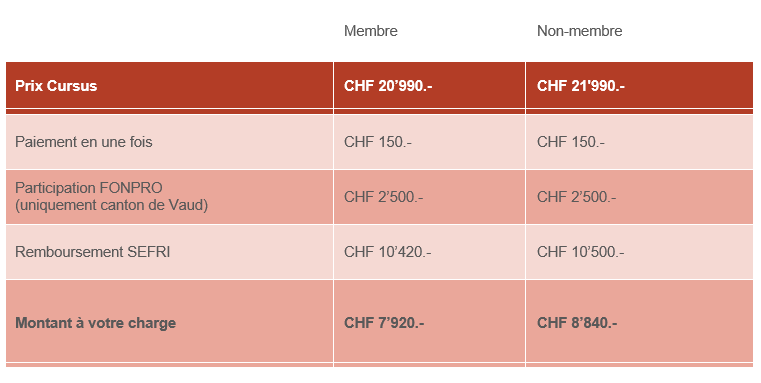
Task: Select the Prix Cursus row label
Action: 56,86
